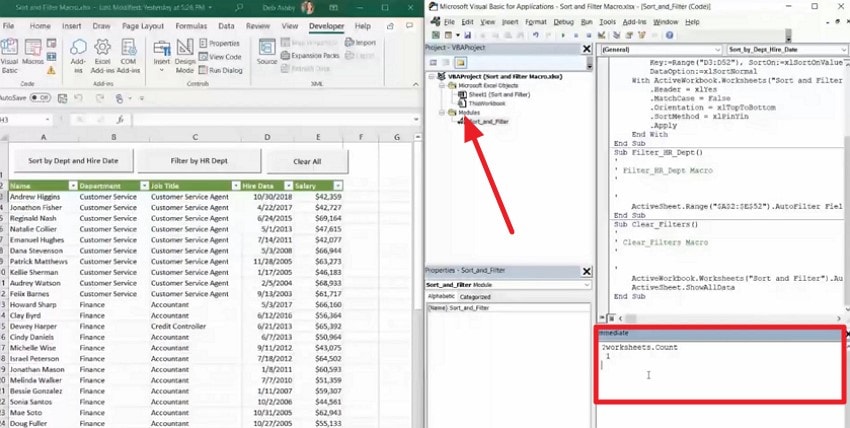Select cell containing Andrew Higgins
Image resolution: width=850 pixels, height=428 pixels.
43,197
